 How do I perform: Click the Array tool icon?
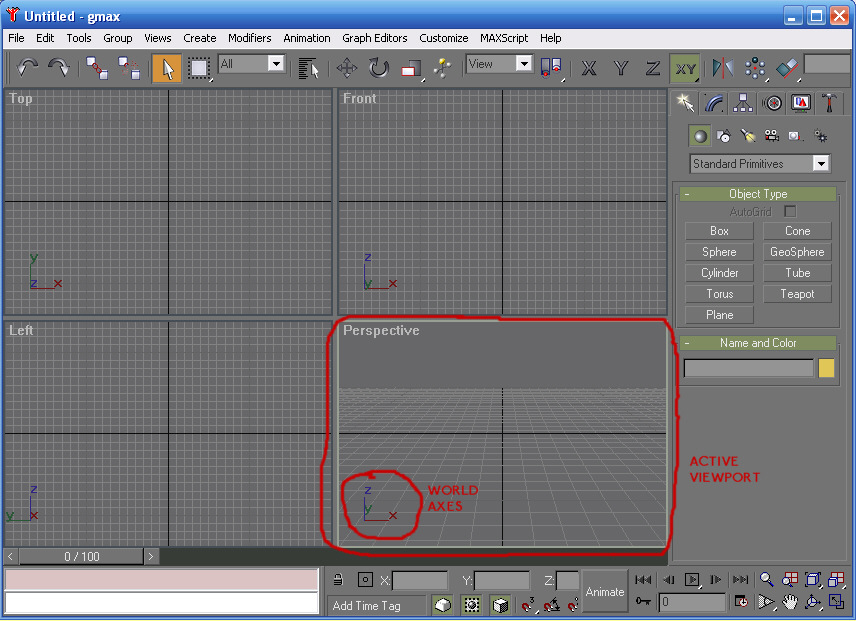point(755,68)
